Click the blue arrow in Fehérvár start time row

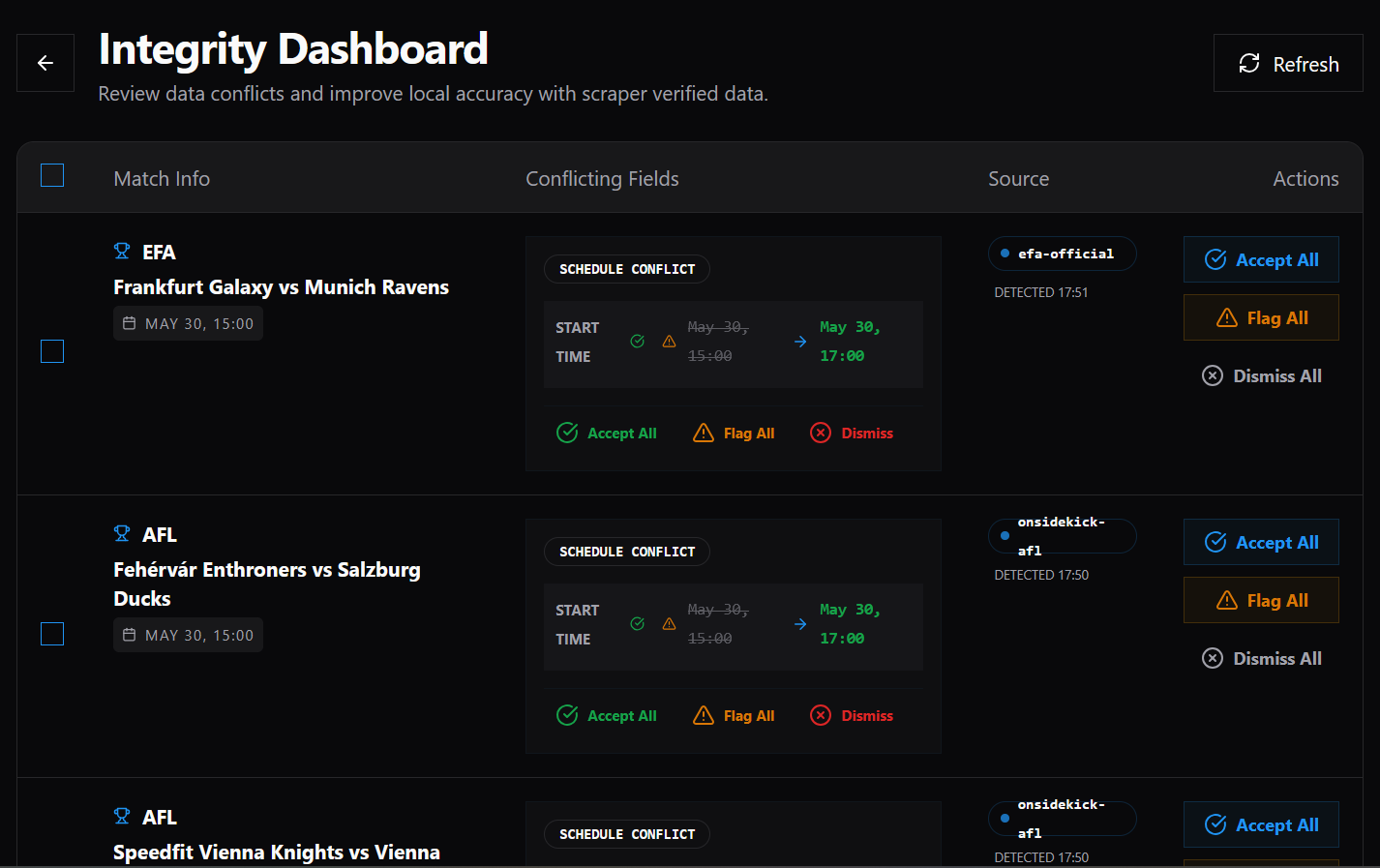coord(800,624)
